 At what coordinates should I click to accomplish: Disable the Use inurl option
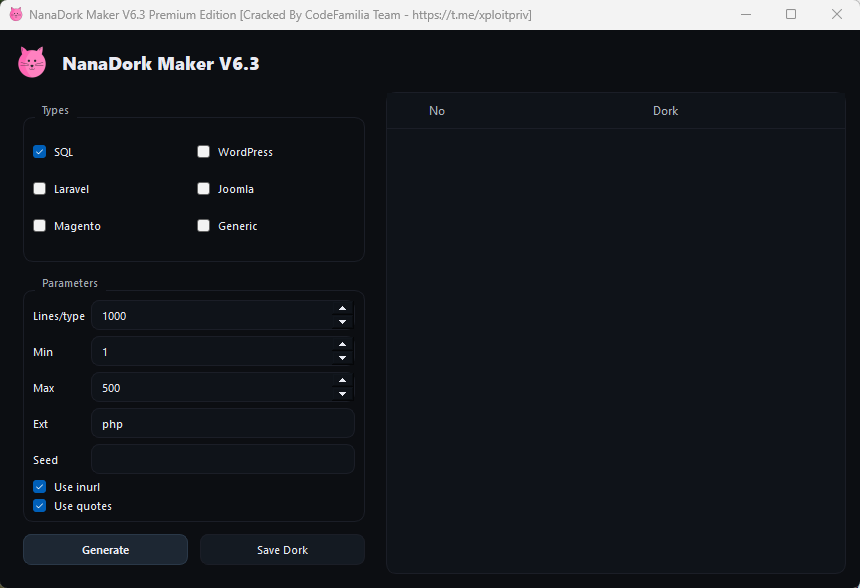click(x=40, y=487)
